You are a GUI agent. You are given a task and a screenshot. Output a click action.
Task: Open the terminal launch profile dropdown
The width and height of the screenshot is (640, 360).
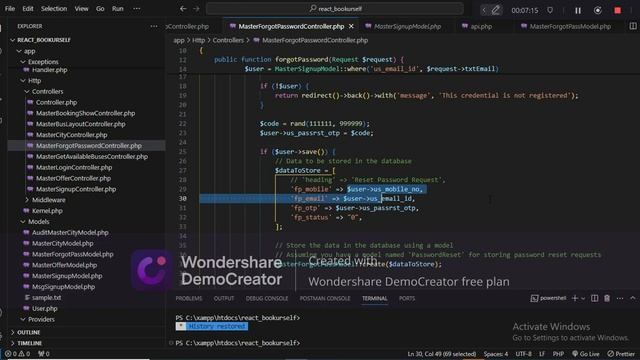tap(583, 298)
